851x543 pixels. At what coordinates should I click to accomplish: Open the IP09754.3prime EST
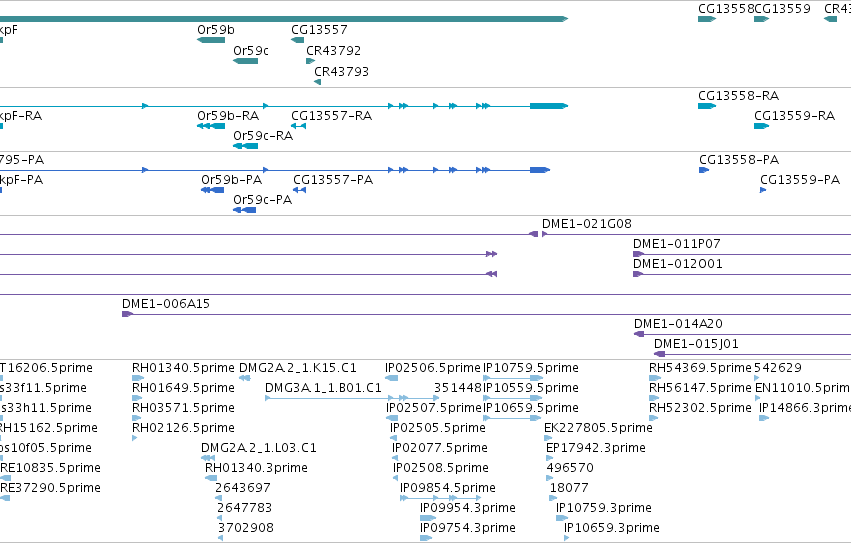[x=426, y=538]
